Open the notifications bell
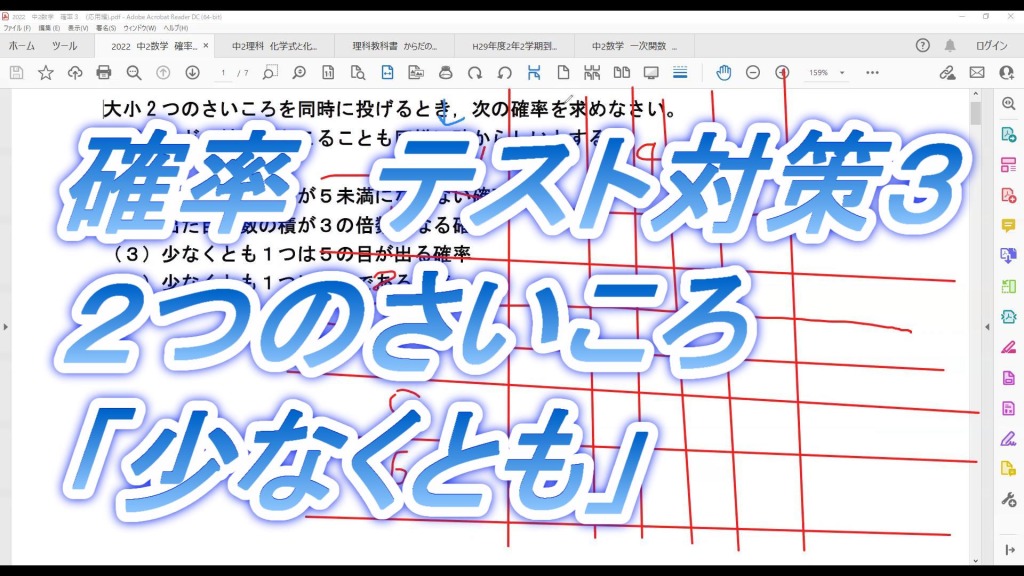The image size is (1024, 576). click(x=949, y=46)
